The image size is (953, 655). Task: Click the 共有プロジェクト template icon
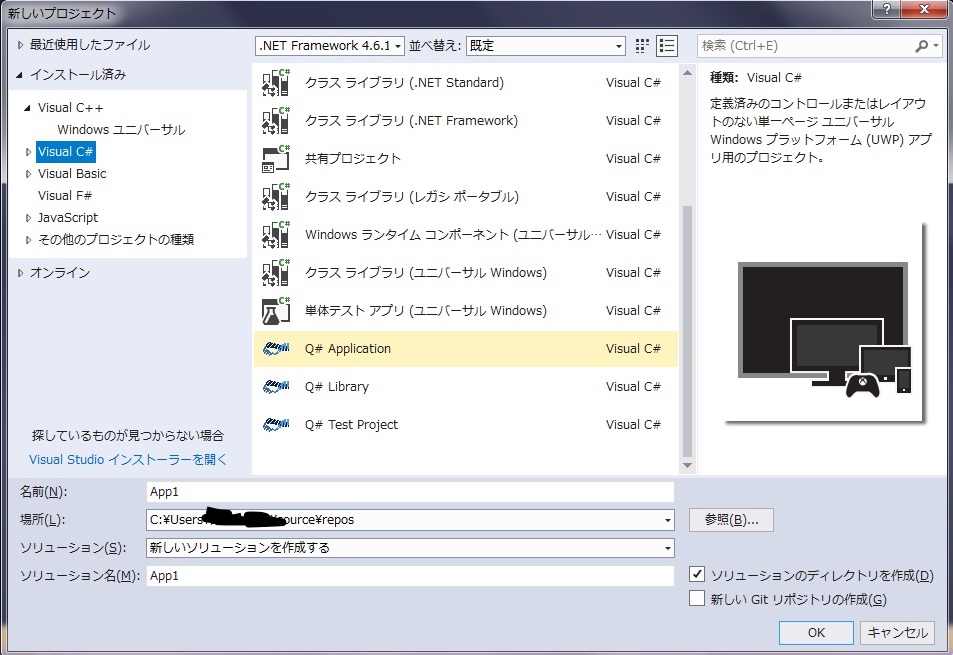[276, 159]
